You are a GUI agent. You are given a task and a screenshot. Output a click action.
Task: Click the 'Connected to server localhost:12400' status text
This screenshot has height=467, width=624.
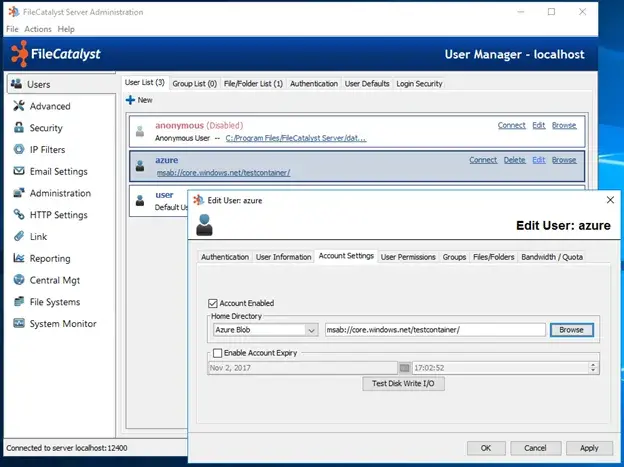(67, 448)
